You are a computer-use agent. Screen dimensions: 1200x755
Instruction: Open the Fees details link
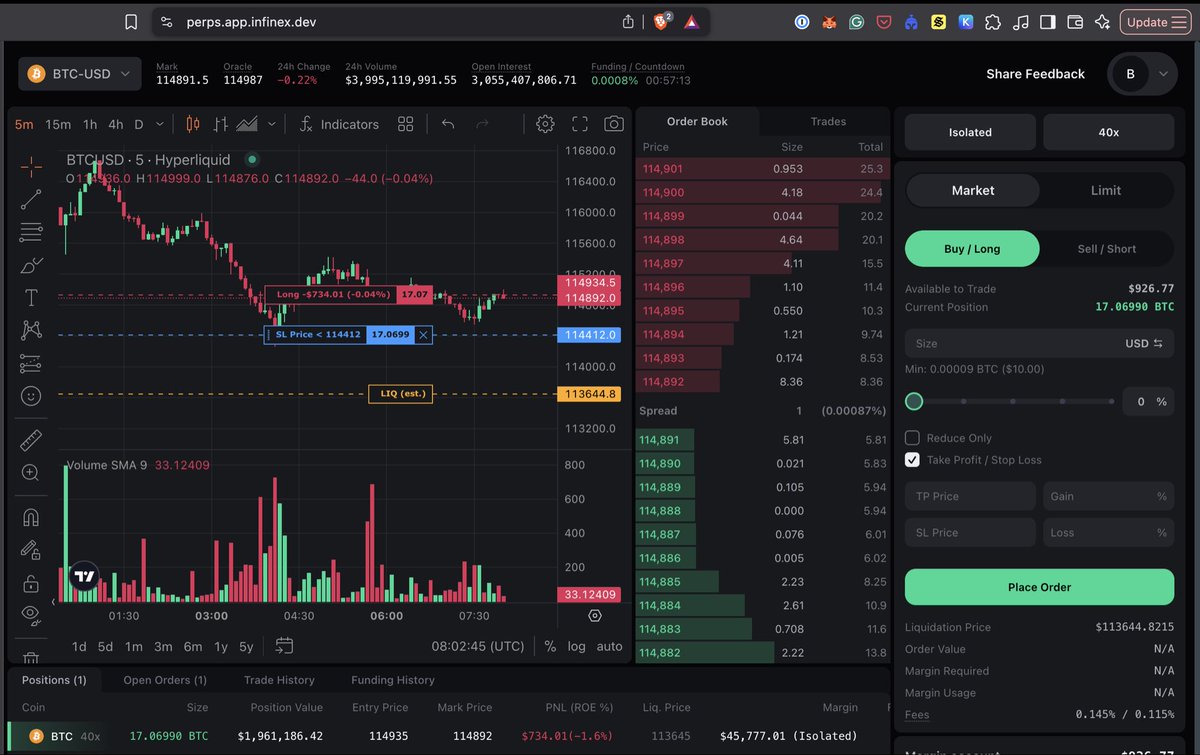(917, 715)
